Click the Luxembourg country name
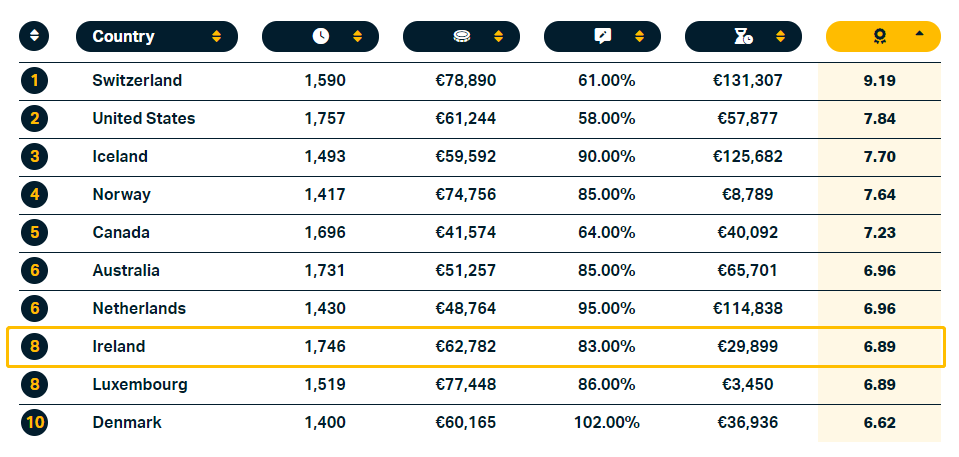Viewport: 959px width, 457px height. [140, 384]
